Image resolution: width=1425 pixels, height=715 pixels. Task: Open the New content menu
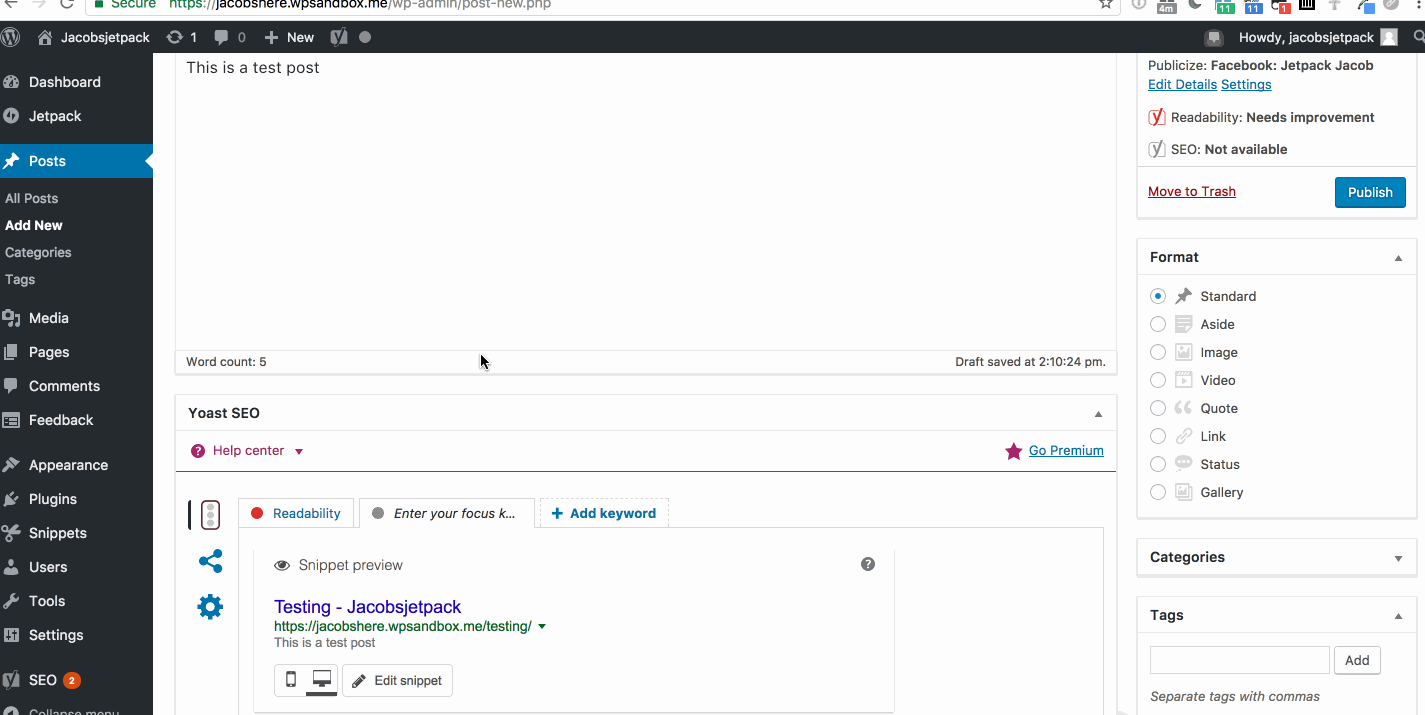[x=289, y=37]
